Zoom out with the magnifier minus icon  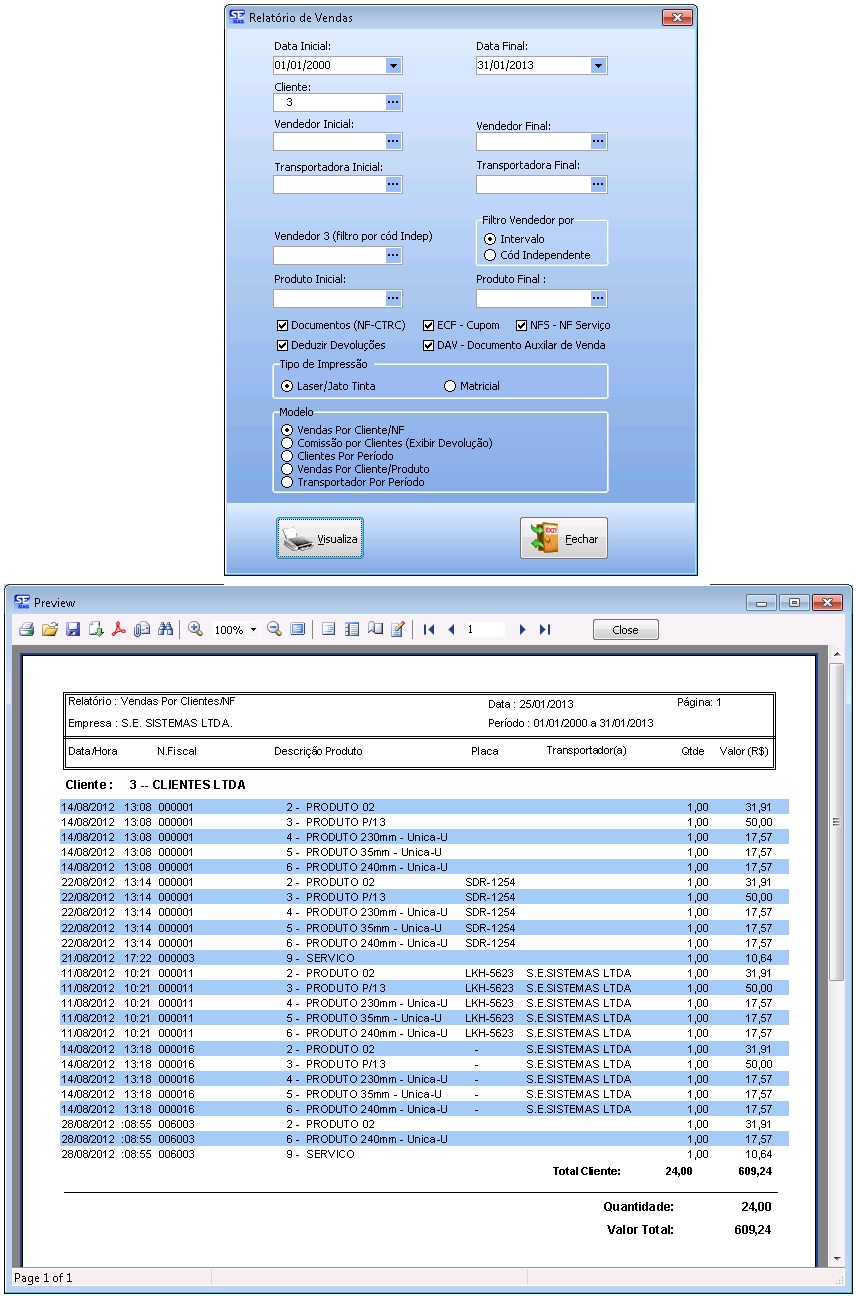[274, 630]
